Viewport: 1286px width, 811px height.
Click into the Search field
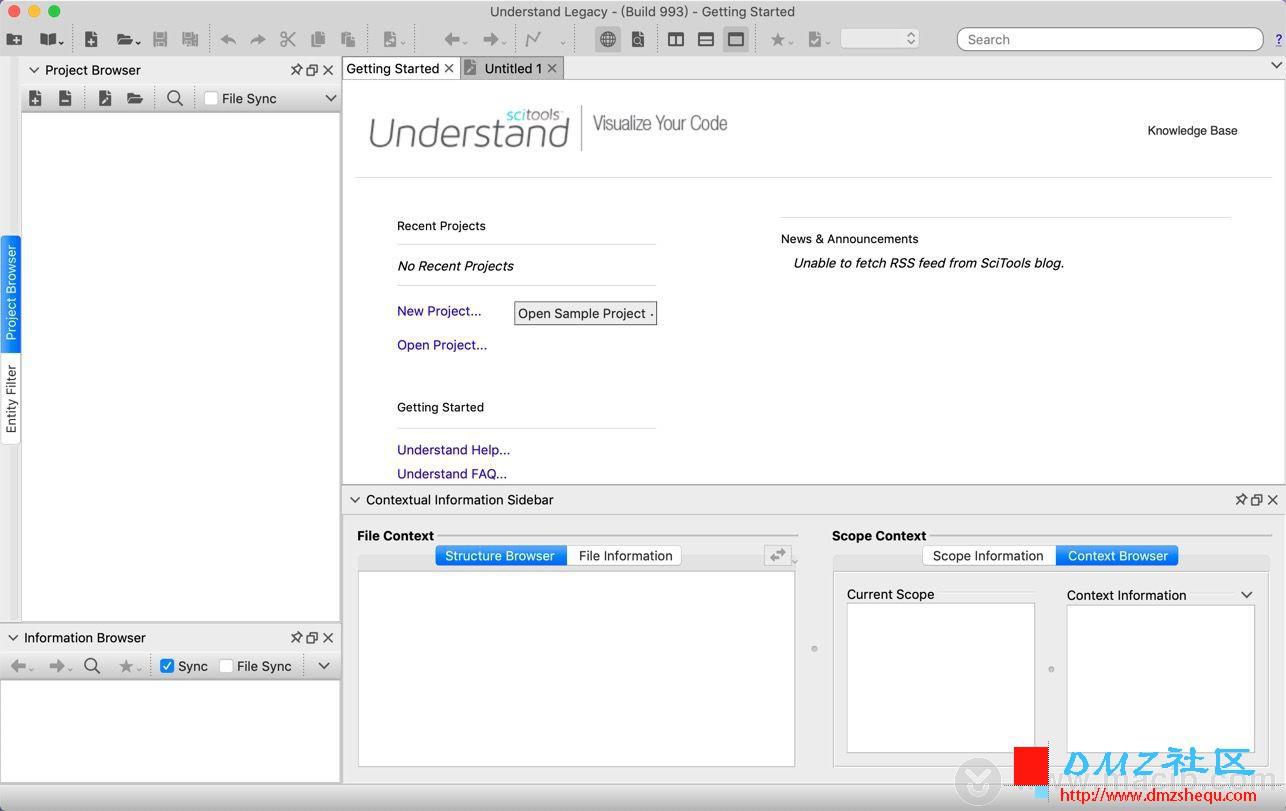click(1110, 39)
